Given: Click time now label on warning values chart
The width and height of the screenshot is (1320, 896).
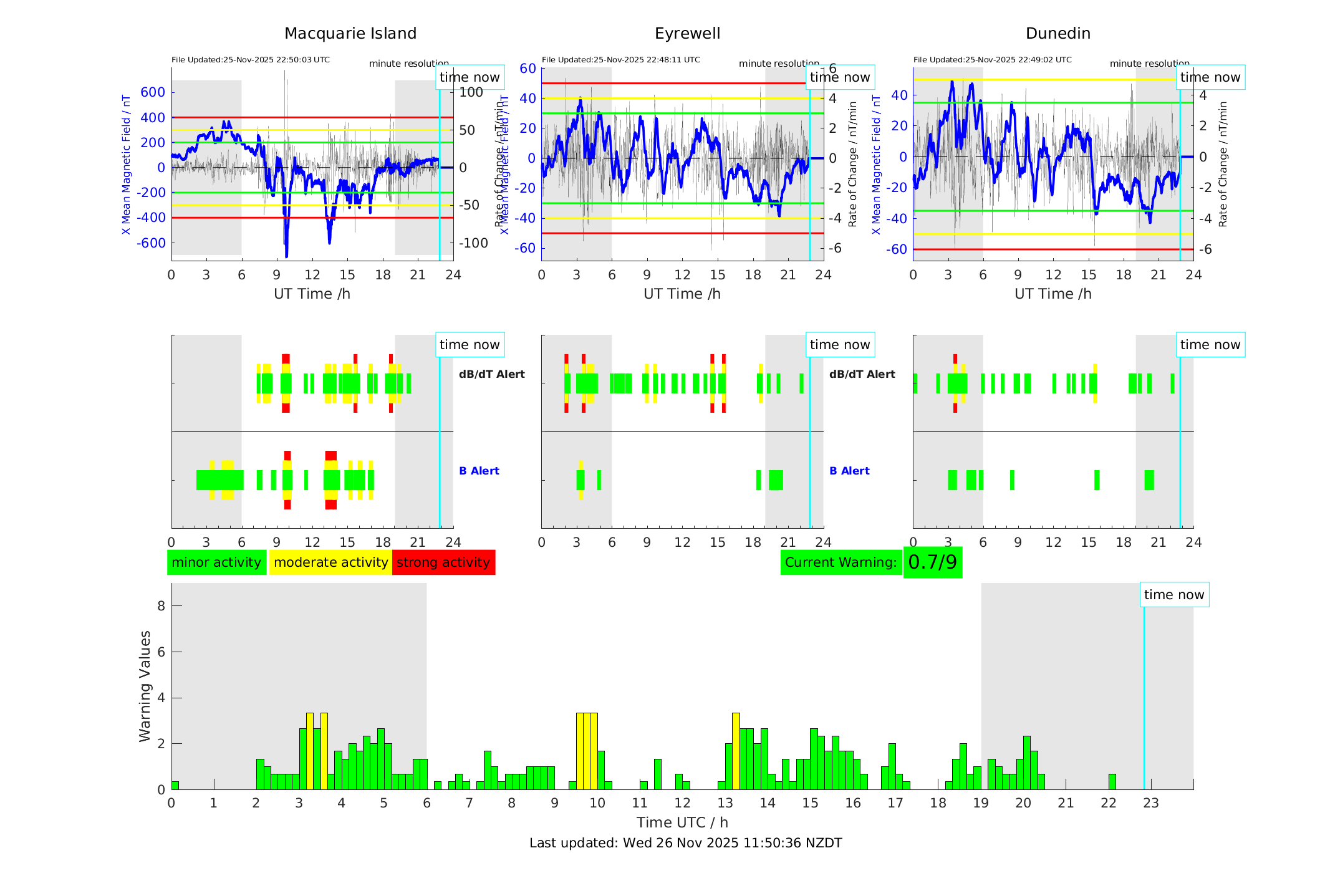Looking at the screenshot, I should click(1173, 595).
